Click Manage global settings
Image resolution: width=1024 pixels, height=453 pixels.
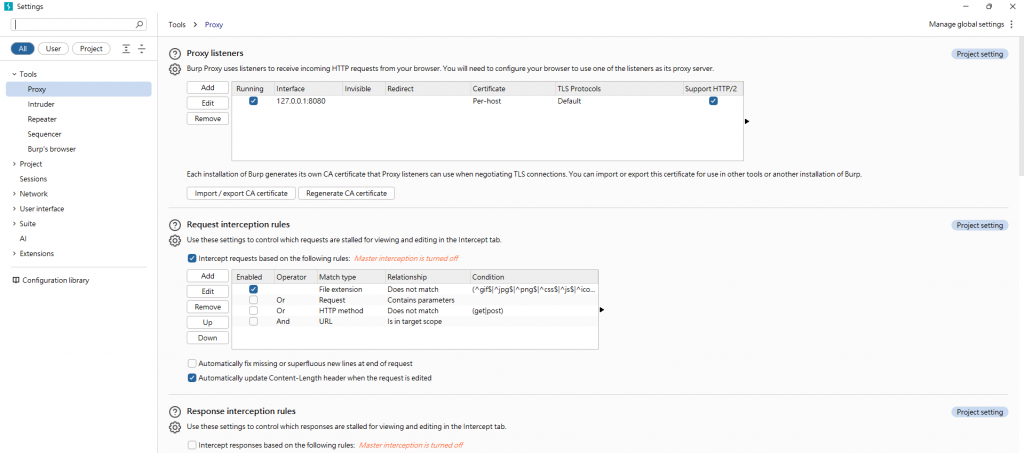point(966,24)
